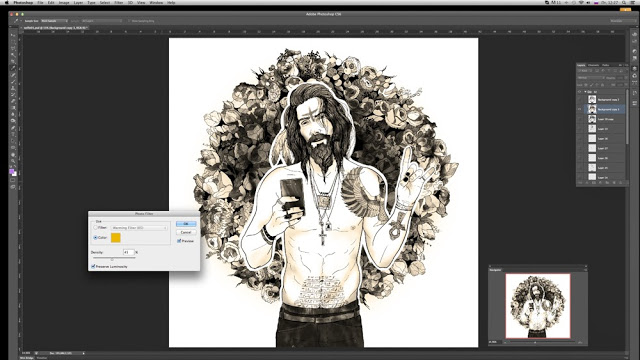Click the Navigator preview thumbnail
Image resolution: width=640 pixels, height=360 pixels.
pos(538,306)
